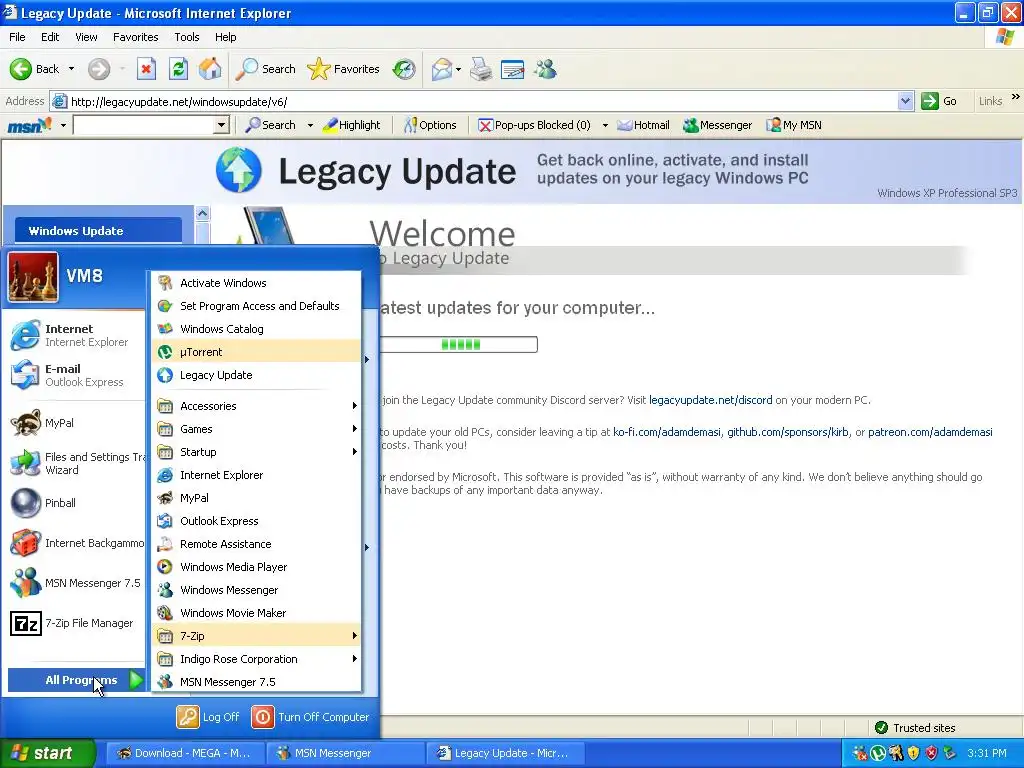Click the Edit page toolbar icon
Viewport: 1024px width, 768px height.
[x=513, y=69]
